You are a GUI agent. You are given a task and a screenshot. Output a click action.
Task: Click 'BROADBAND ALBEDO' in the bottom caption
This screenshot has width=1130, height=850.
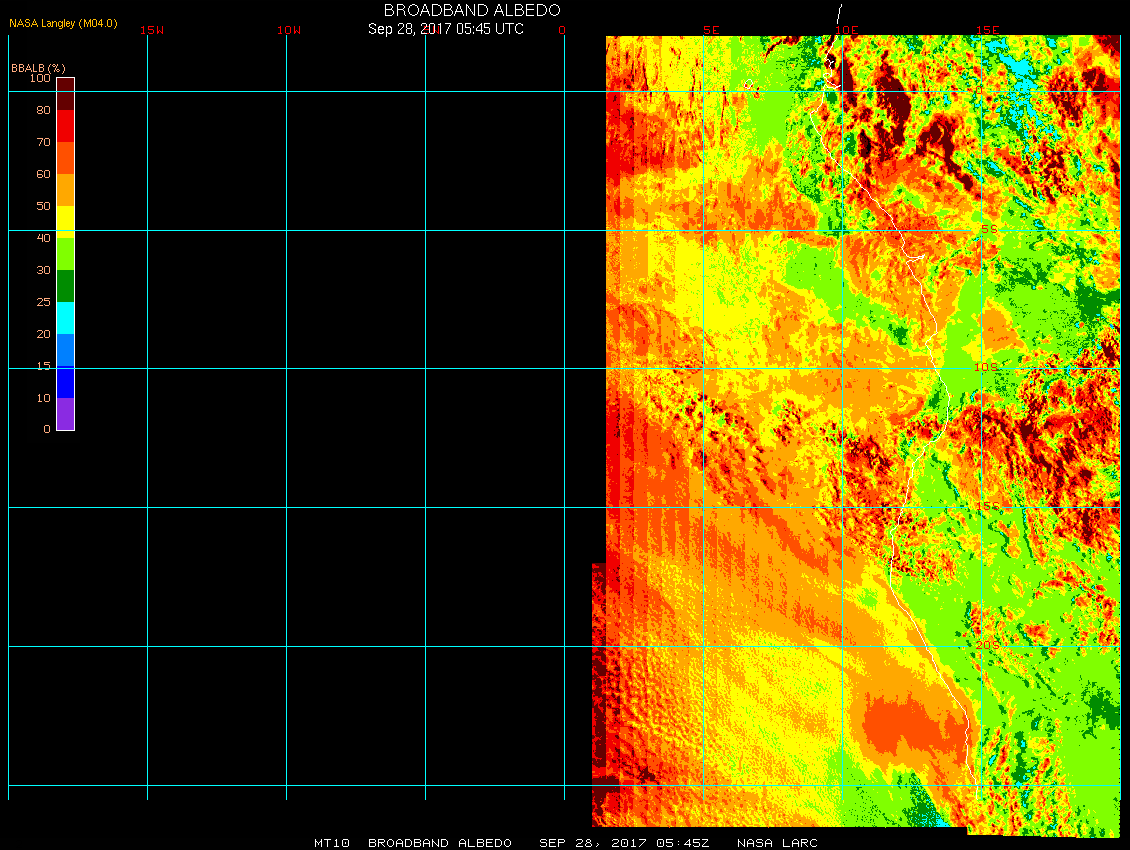coord(440,843)
